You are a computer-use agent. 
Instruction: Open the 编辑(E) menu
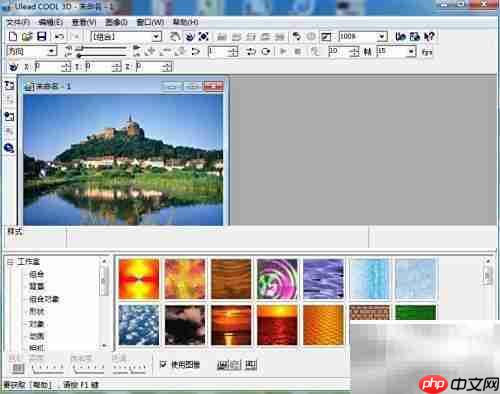coord(51,22)
